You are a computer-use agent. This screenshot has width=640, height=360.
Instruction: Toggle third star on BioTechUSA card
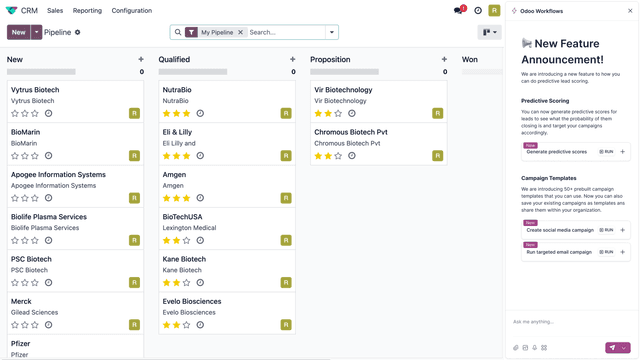pyautogui.click(x=187, y=240)
